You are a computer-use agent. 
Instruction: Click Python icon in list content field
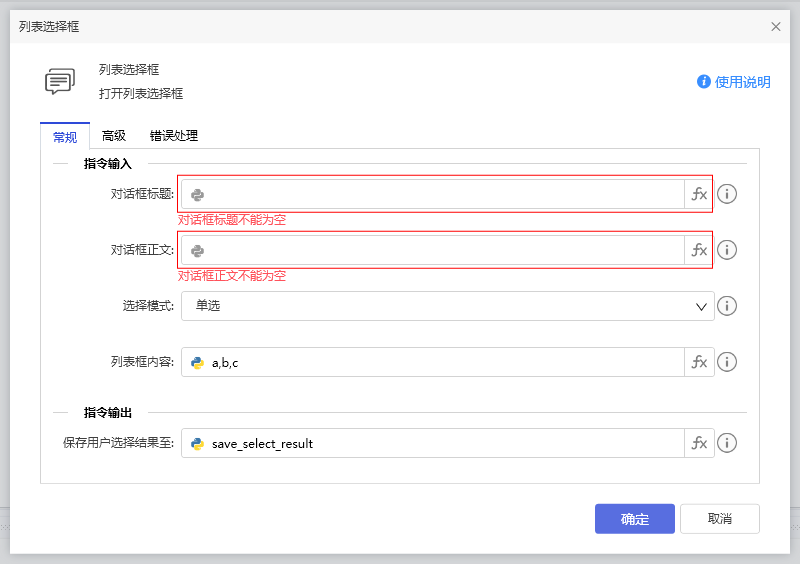coord(198,362)
